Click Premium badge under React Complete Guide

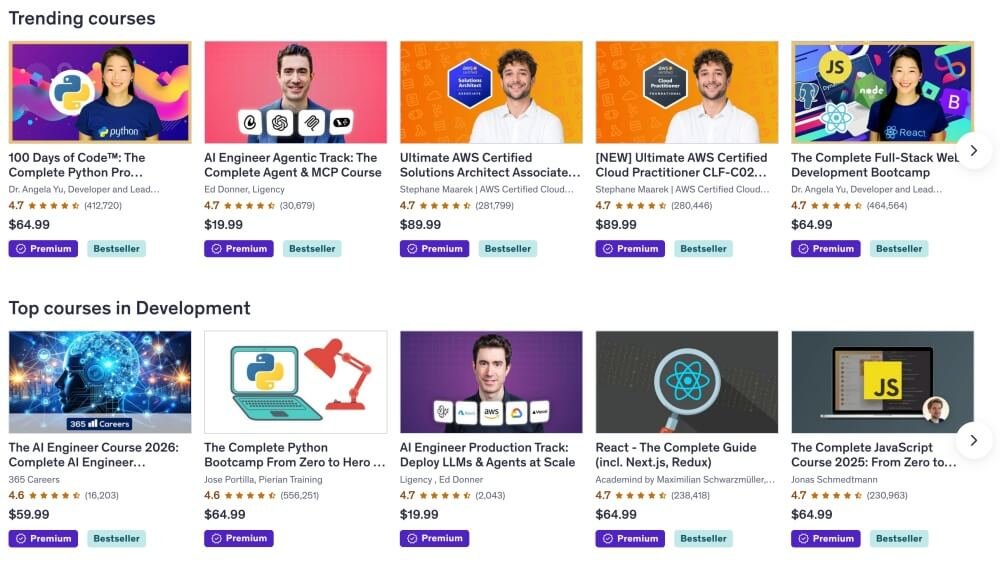631,539
